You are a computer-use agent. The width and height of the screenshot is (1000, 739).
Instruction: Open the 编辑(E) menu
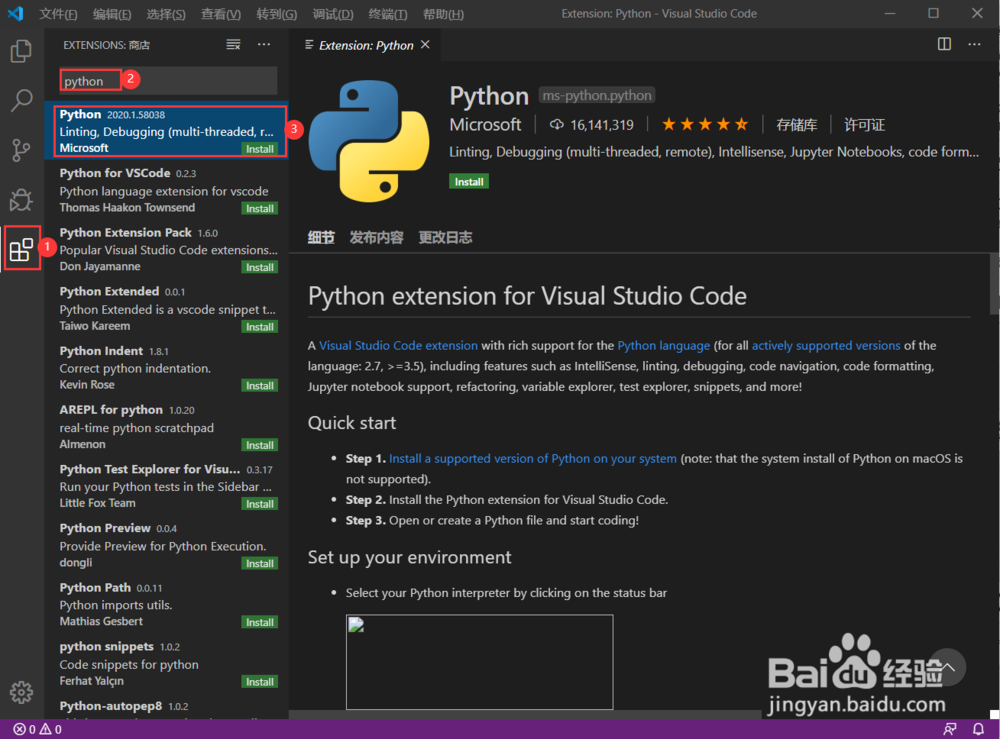coord(112,14)
